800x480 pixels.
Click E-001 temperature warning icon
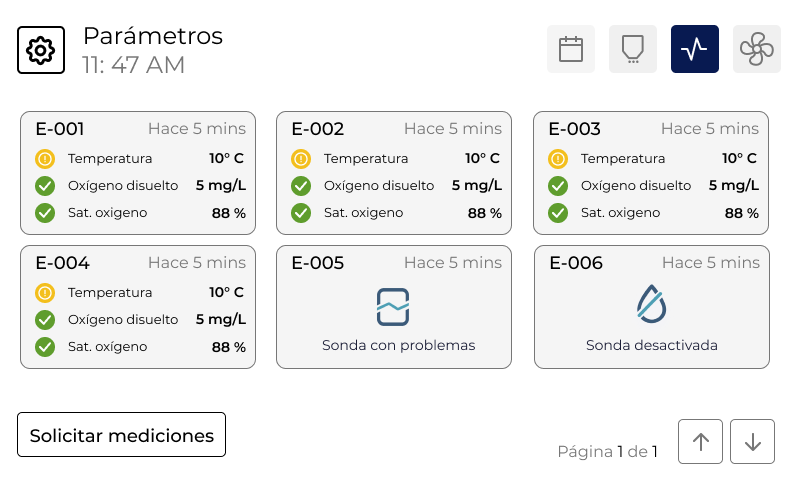(45, 159)
